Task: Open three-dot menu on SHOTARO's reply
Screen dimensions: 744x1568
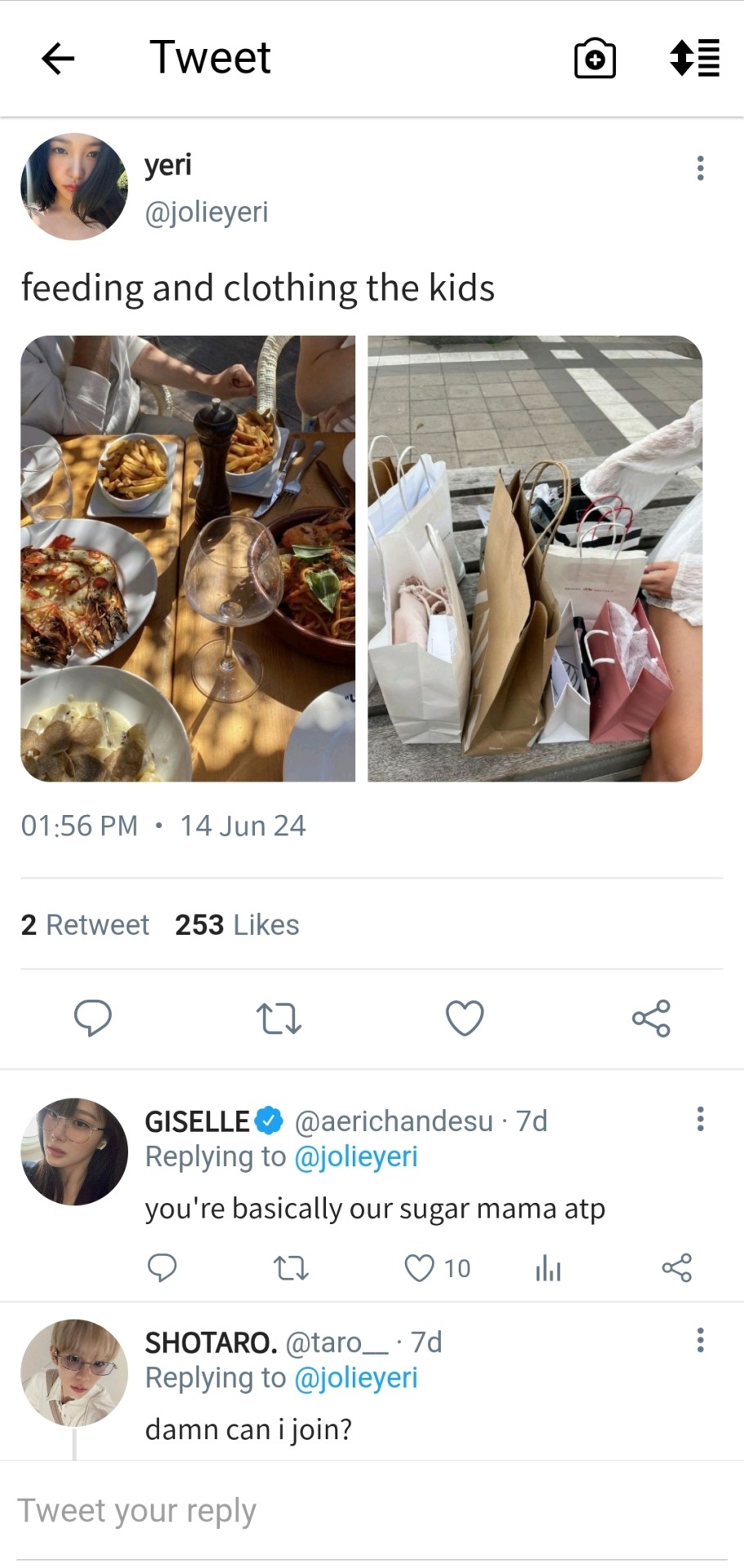Action: (700, 1340)
